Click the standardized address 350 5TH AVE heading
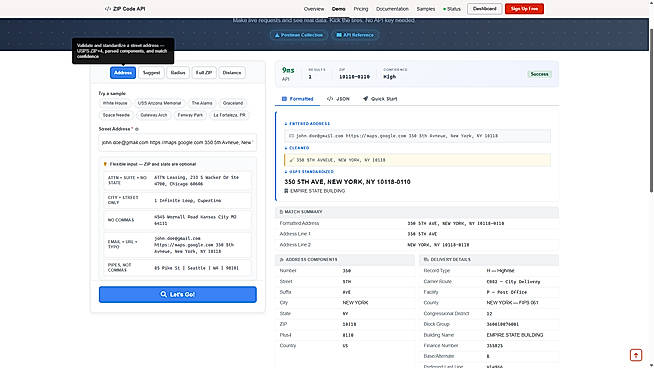The image size is (654, 368). pyautogui.click(x=347, y=182)
